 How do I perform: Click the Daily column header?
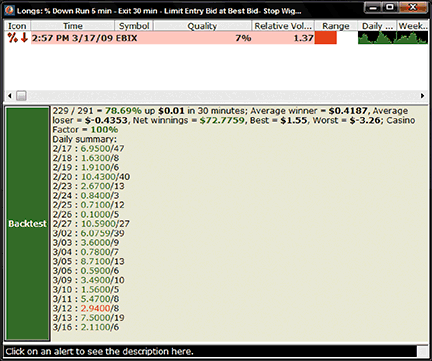[377, 26]
